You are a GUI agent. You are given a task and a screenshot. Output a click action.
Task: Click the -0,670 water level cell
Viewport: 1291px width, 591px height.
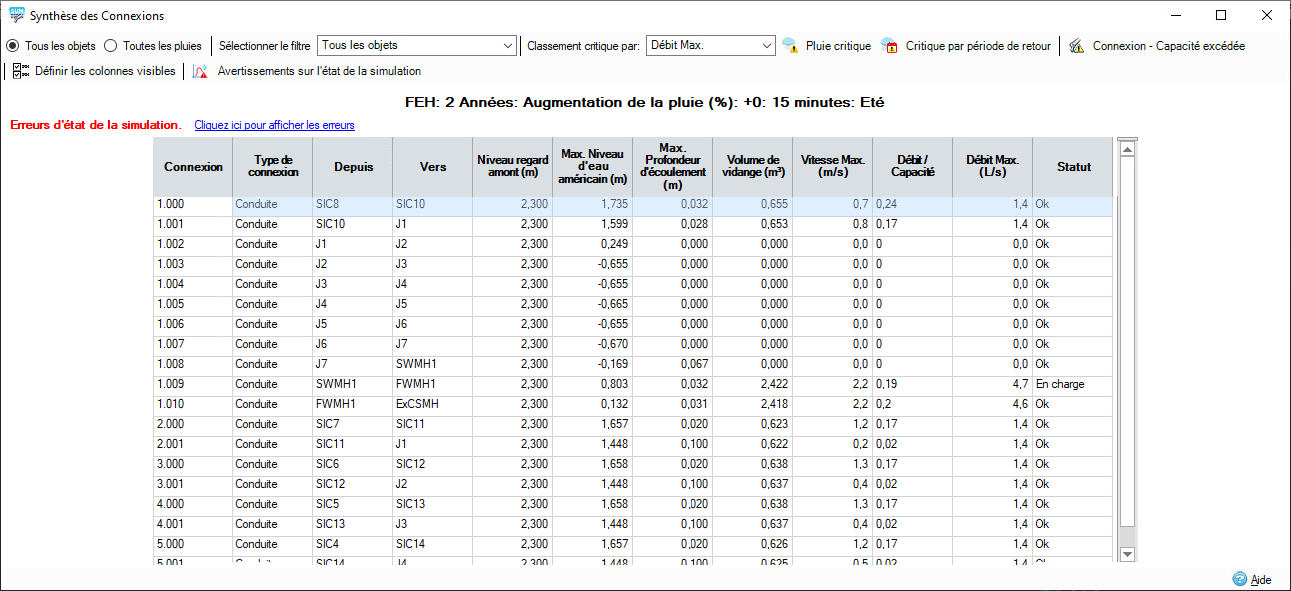coord(593,344)
